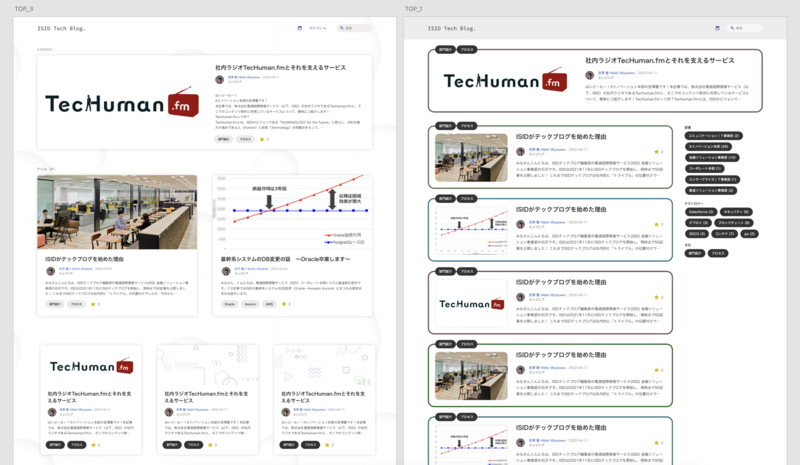Screen dimensions: 800x465
Task: Click the star under the office-photo Pick Up card
Action: point(93,304)
